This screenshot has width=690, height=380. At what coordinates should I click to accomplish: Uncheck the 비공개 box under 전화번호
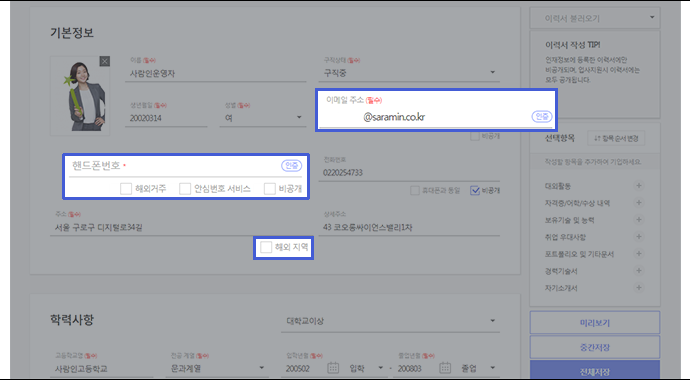(475, 190)
